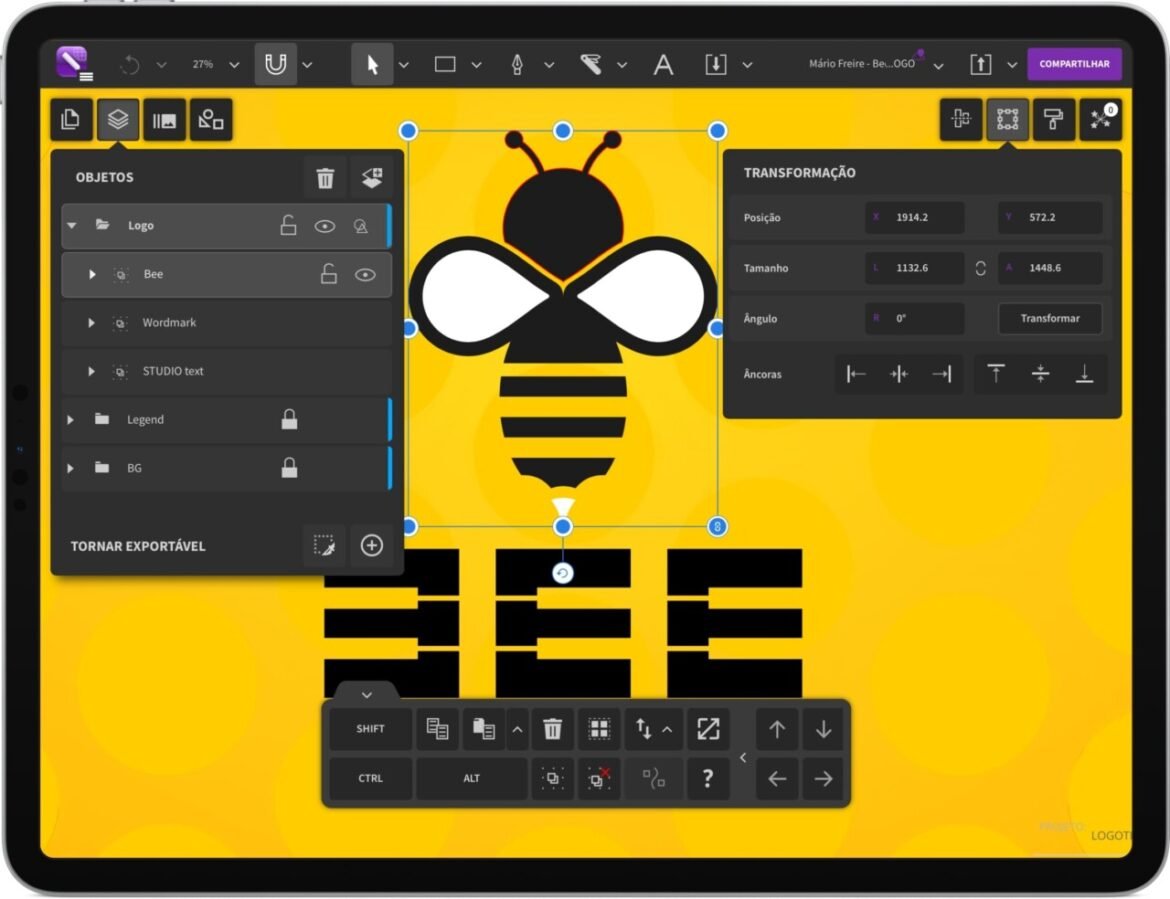Add new layer in OBJETOS panel
The width and height of the screenshot is (1170, 899).
372,178
